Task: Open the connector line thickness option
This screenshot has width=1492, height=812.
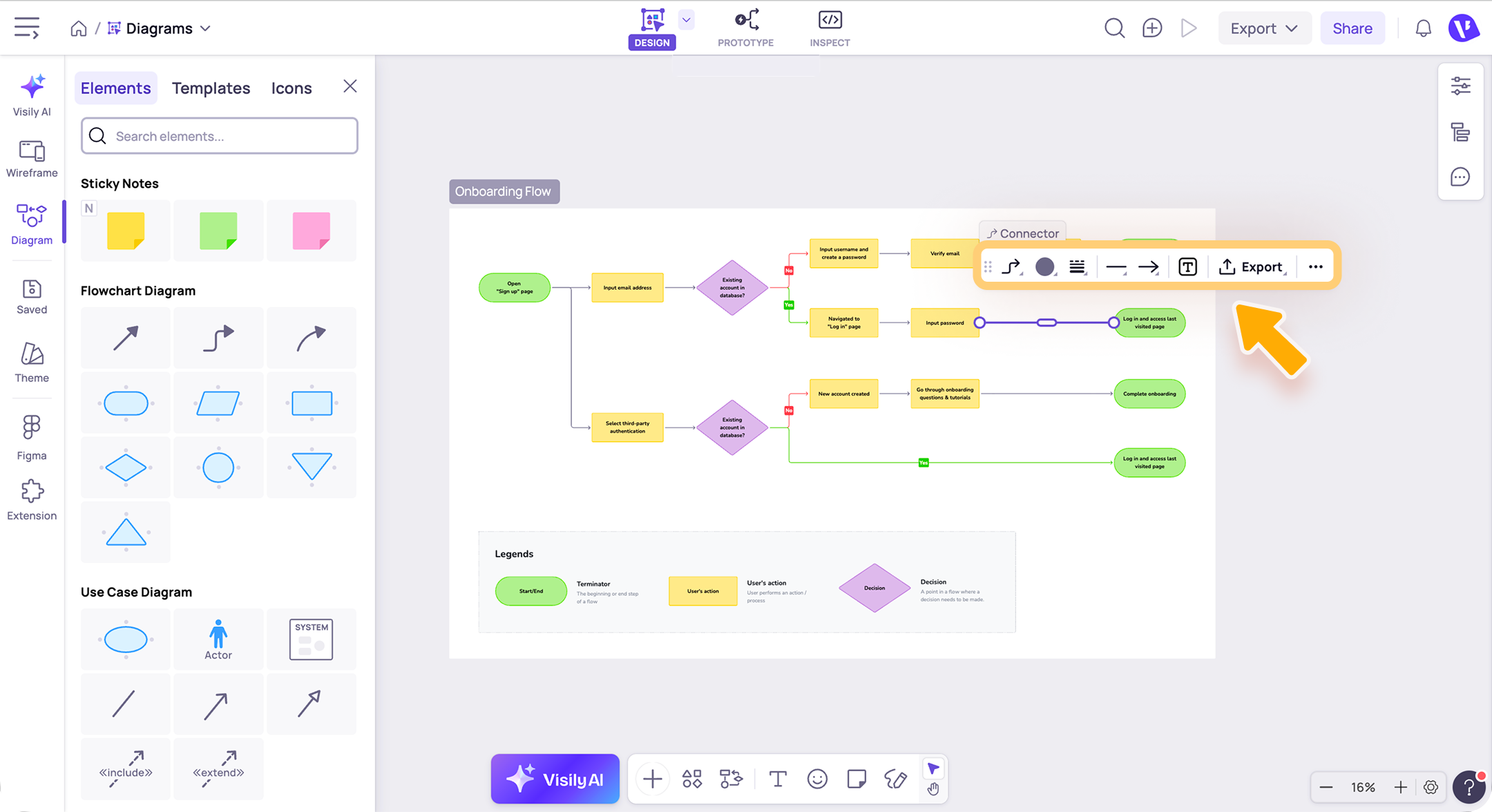Action: click(1078, 267)
